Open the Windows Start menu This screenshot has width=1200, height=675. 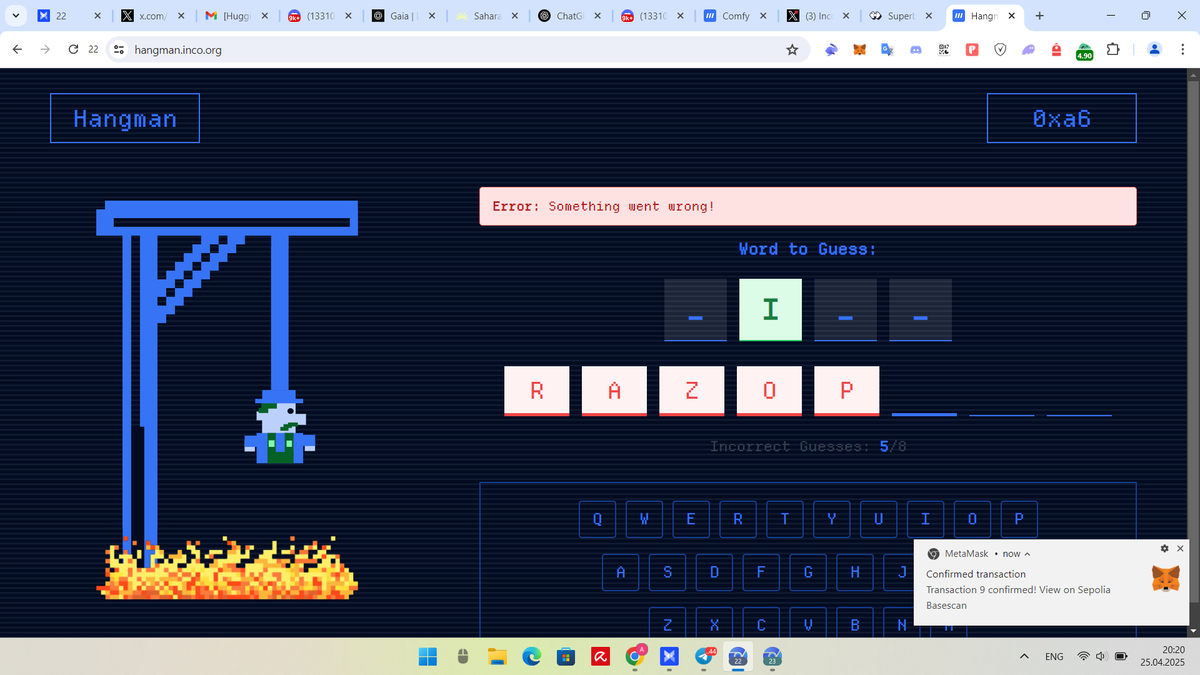click(x=428, y=657)
